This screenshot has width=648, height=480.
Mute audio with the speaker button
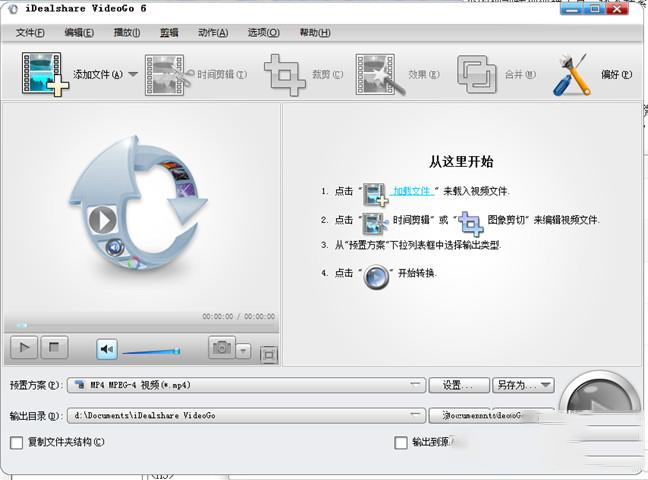tap(107, 349)
